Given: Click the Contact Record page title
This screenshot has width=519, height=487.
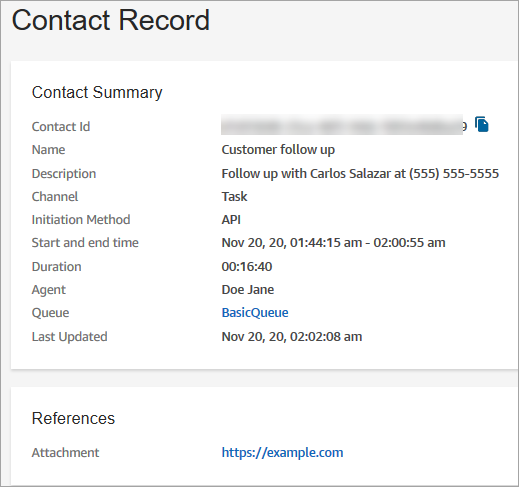Looking at the screenshot, I should coord(111,20).
